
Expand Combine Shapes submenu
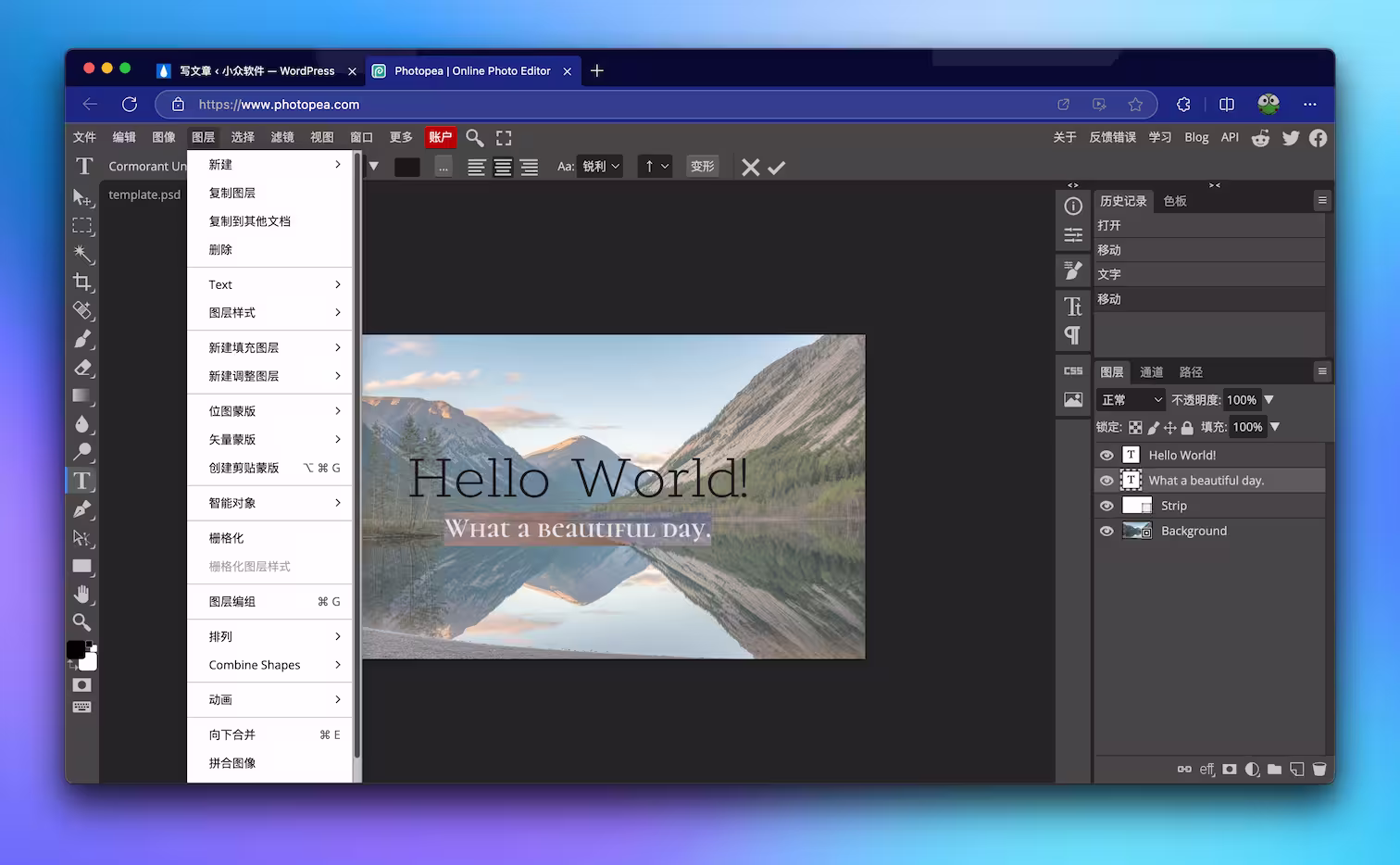(270, 665)
